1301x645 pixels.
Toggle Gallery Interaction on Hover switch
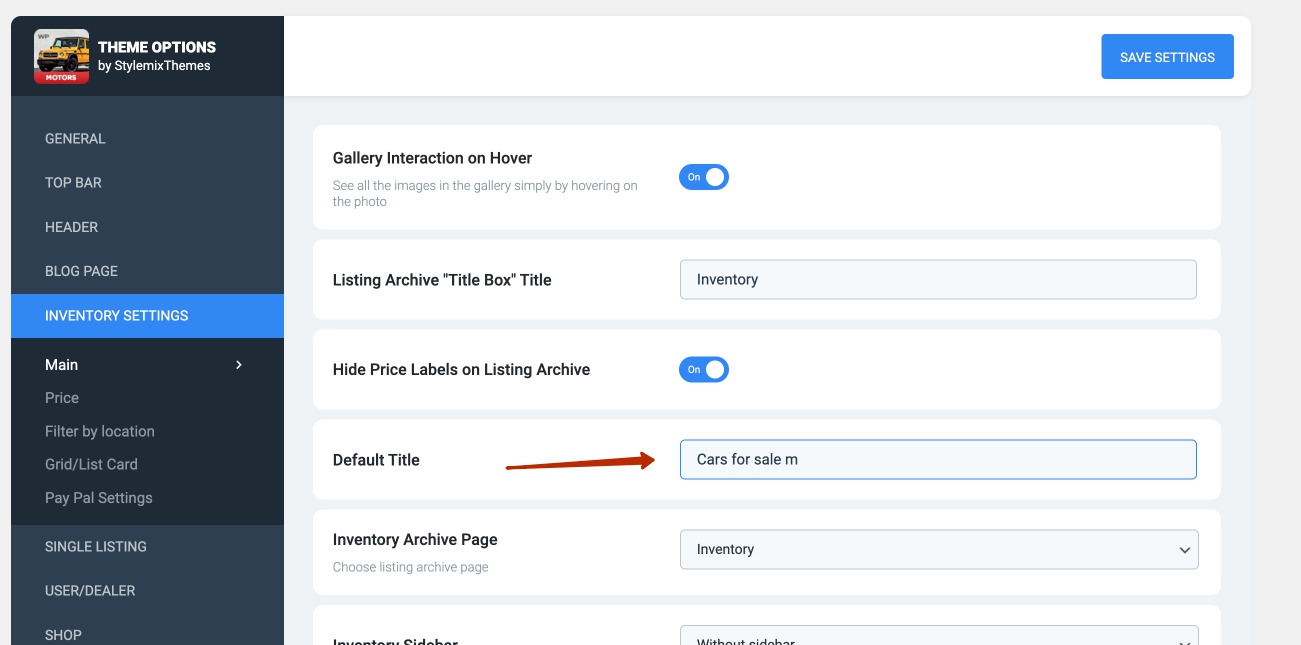pyautogui.click(x=703, y=177)
